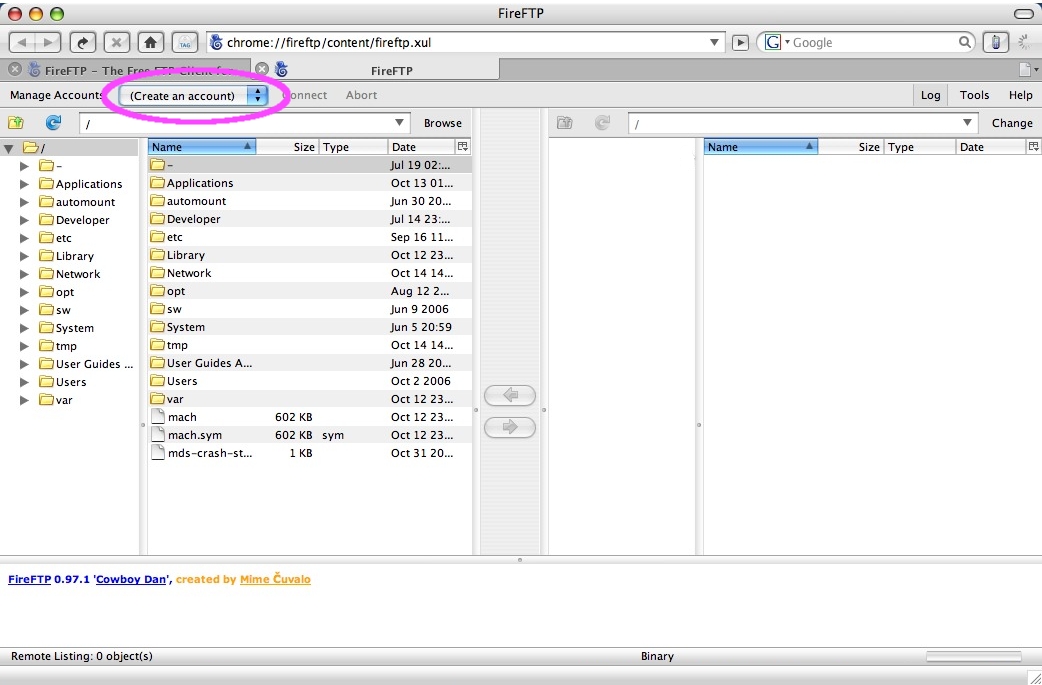The image size is (1042, 685).
Task: Go to the browser home page
Action: coord(151,43)
